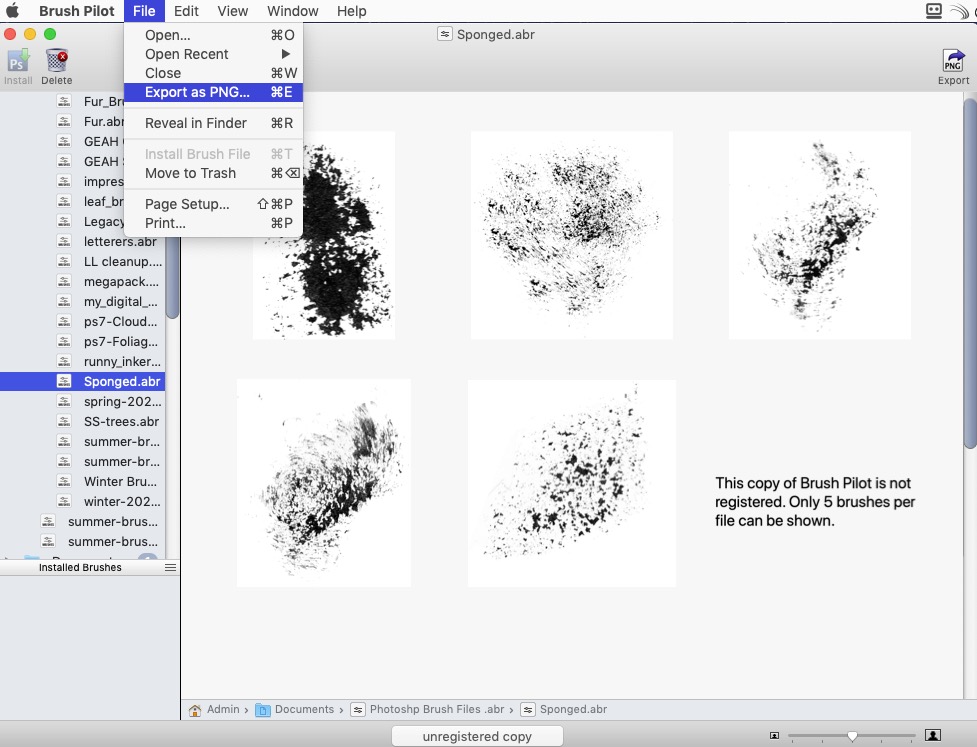Choose Move to Trash menu item
977x747 pixels.
(213, 173)
